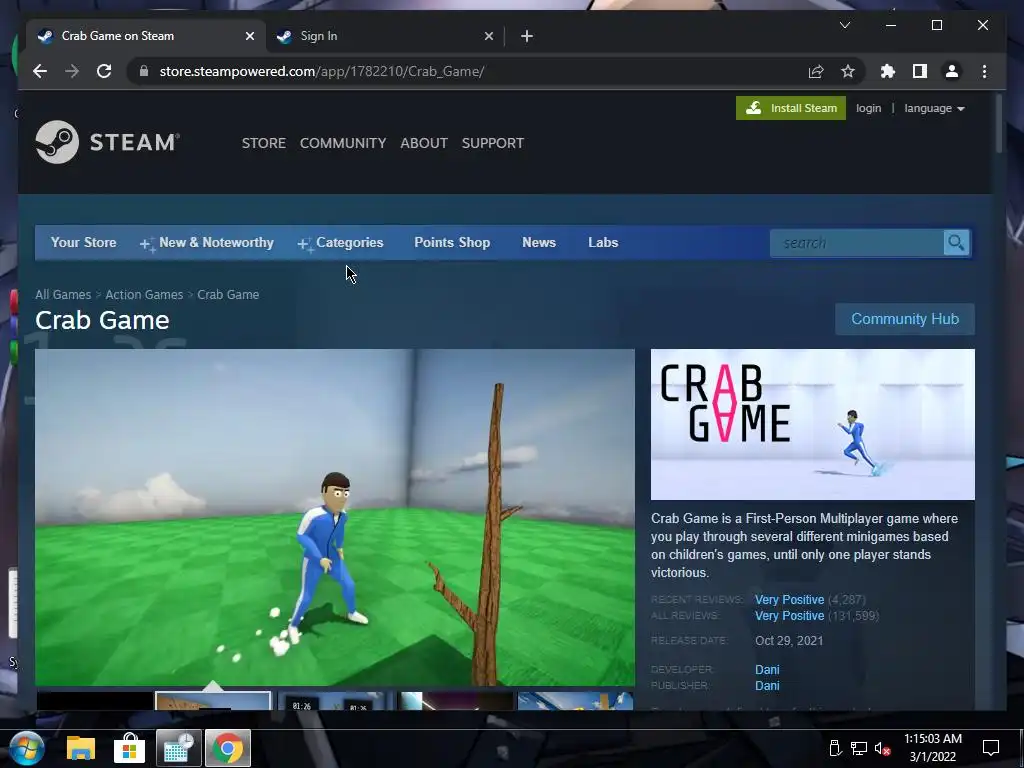Close the Crab Game on Steam tab
The width and height of the screenshot is (1024, 768).
click(249, 36)
